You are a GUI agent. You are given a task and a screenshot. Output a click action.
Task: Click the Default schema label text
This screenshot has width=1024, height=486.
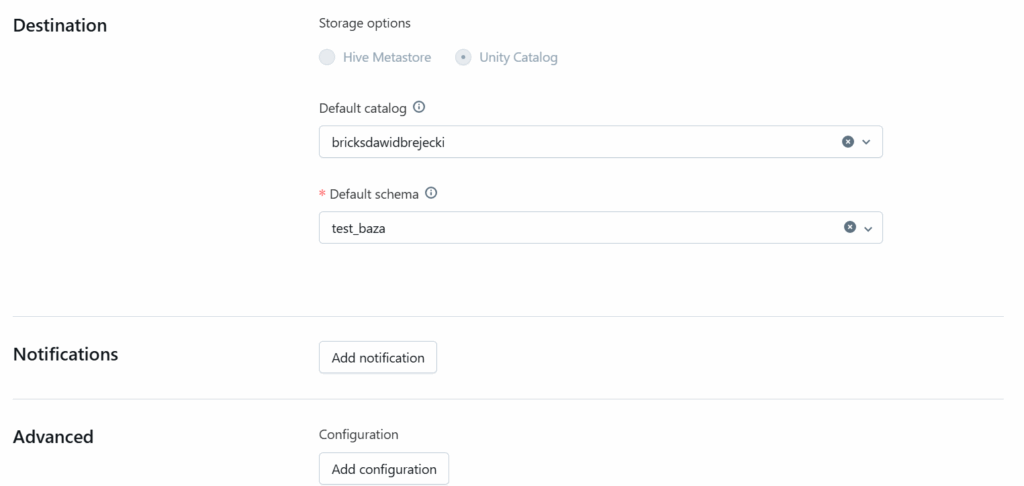[374, 194]
